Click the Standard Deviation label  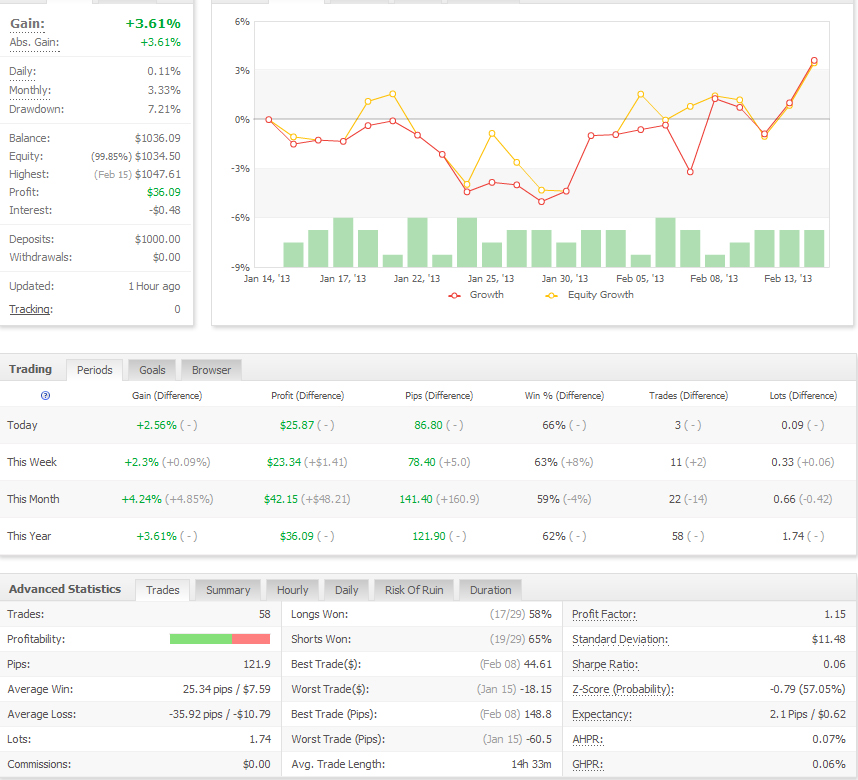pos(620,639)
